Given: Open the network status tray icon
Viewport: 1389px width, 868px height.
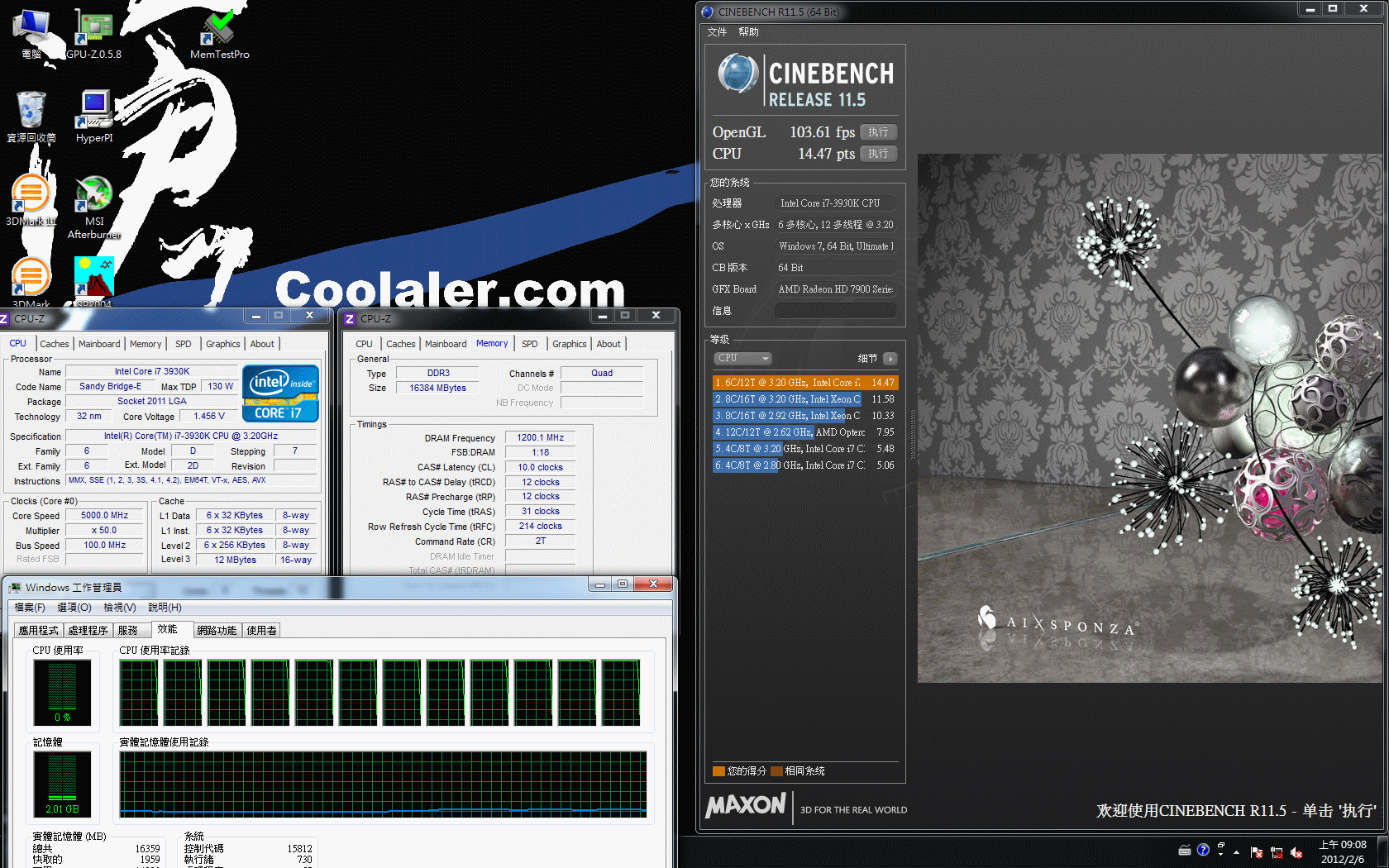Looking at the screenshot, I should click(1277, 852).
